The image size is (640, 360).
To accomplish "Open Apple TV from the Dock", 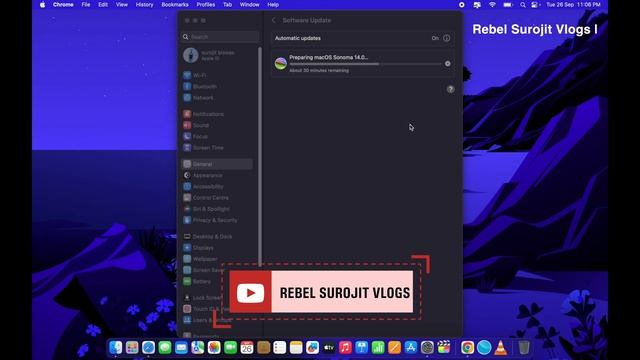I will click(x=329, y=348).
